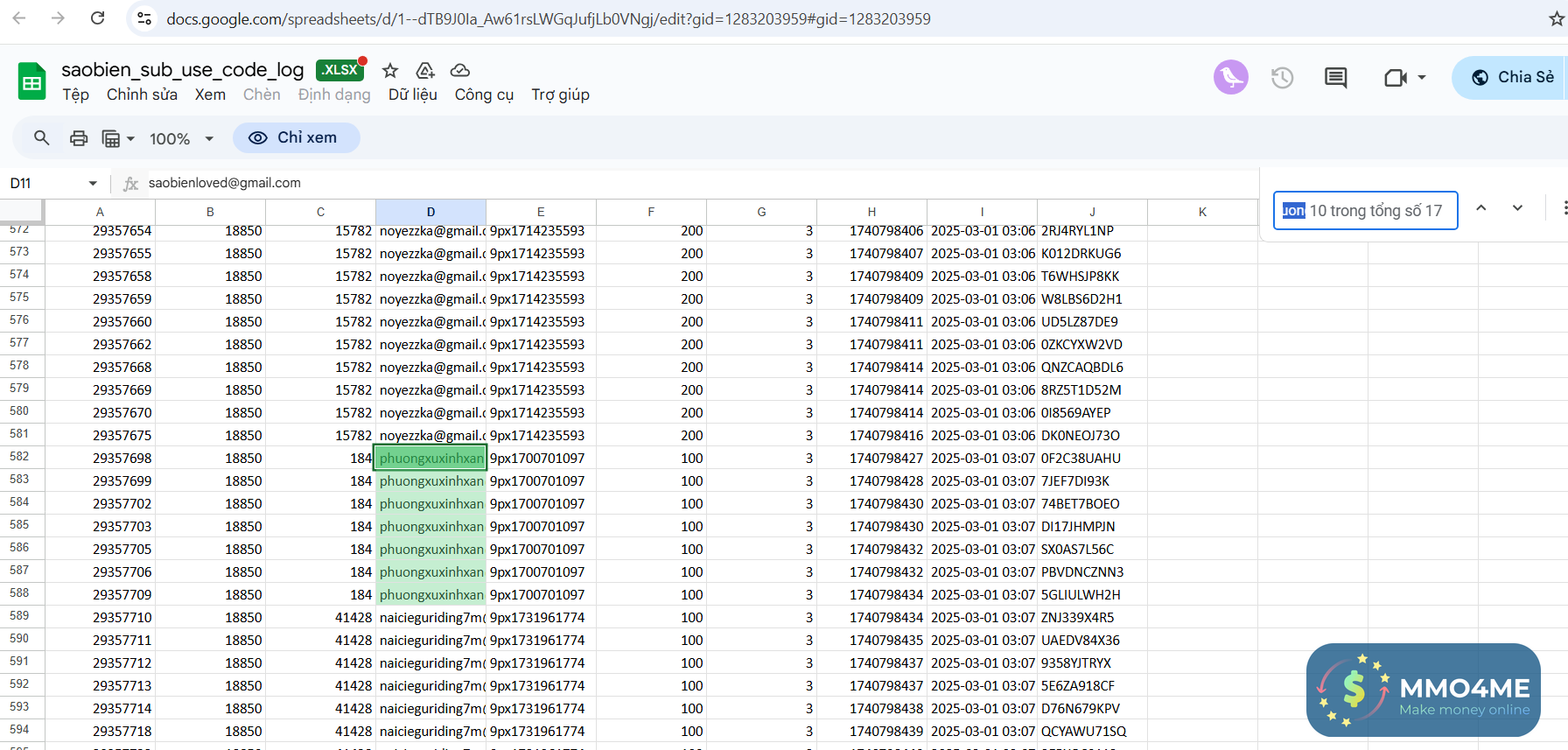Click the print icon
The image size is (1568, 750).
[x=79, y=138]
